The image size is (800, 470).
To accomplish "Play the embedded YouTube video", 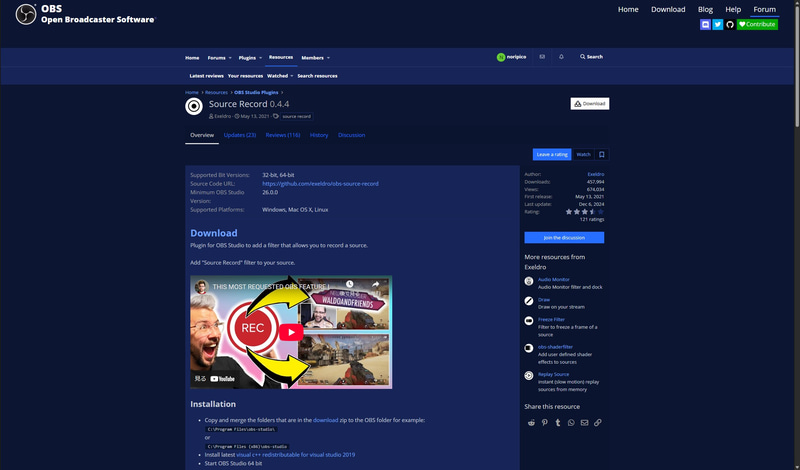I will click(291, 333).
